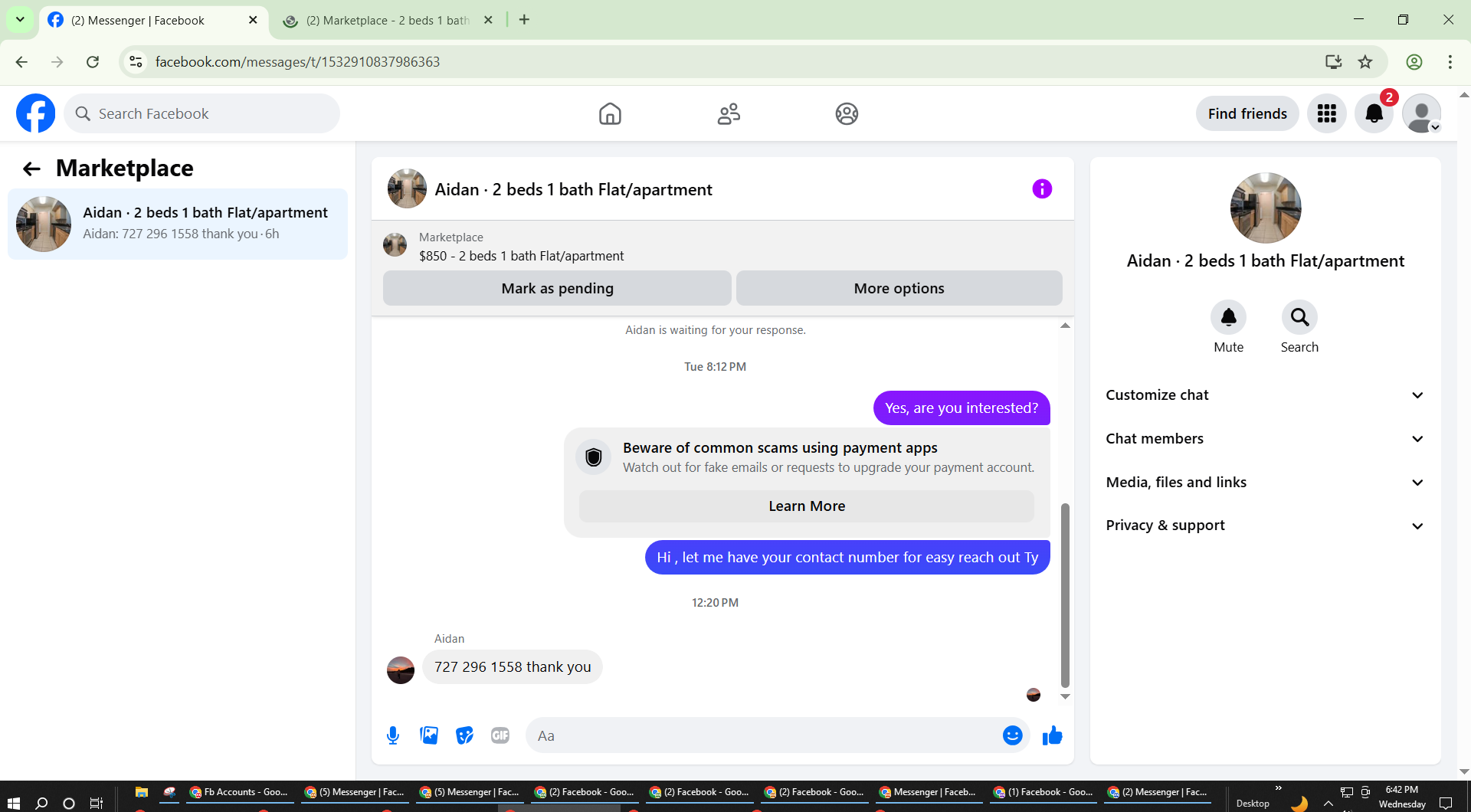Switch to the Messenger | Facebook tab
This screenshot has width=1471, height=812.
point(152,21)
